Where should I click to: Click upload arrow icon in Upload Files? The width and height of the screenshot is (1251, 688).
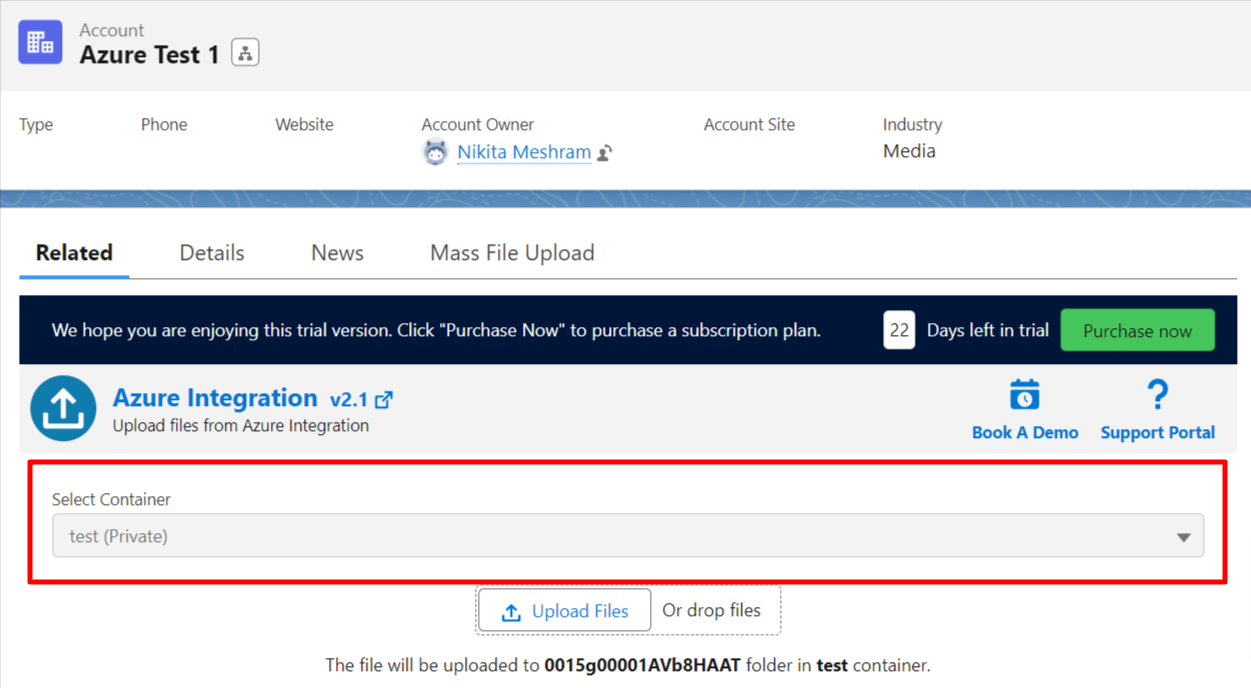pyautogui.click(x=511, y=611)
